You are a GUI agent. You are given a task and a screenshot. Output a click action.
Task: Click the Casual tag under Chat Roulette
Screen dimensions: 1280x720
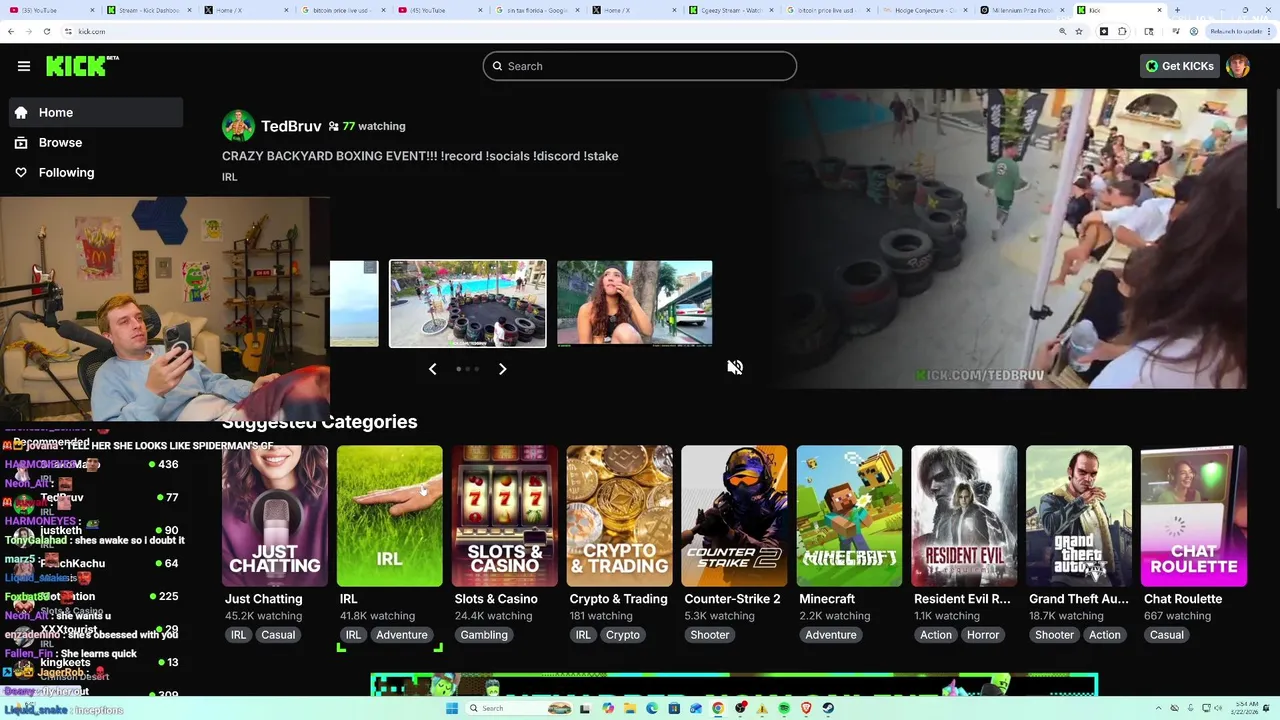coord(1167,635)
